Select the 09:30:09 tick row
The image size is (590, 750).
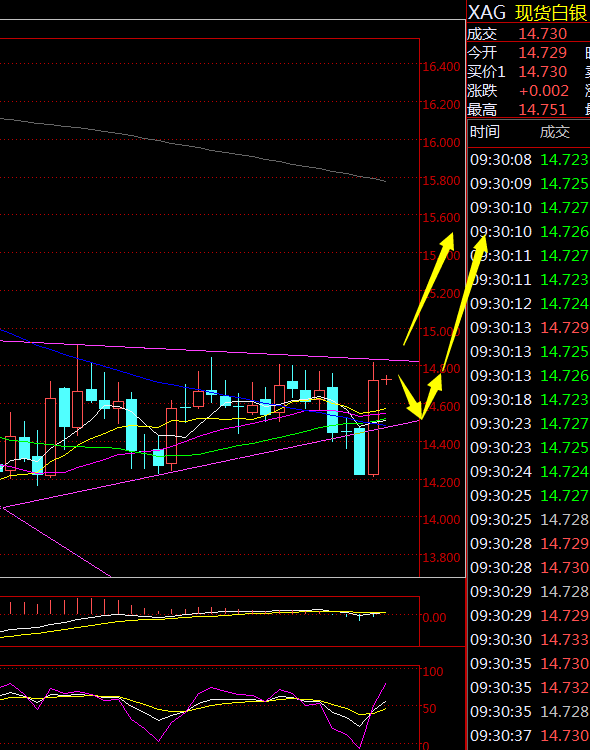tap(529, 184)
